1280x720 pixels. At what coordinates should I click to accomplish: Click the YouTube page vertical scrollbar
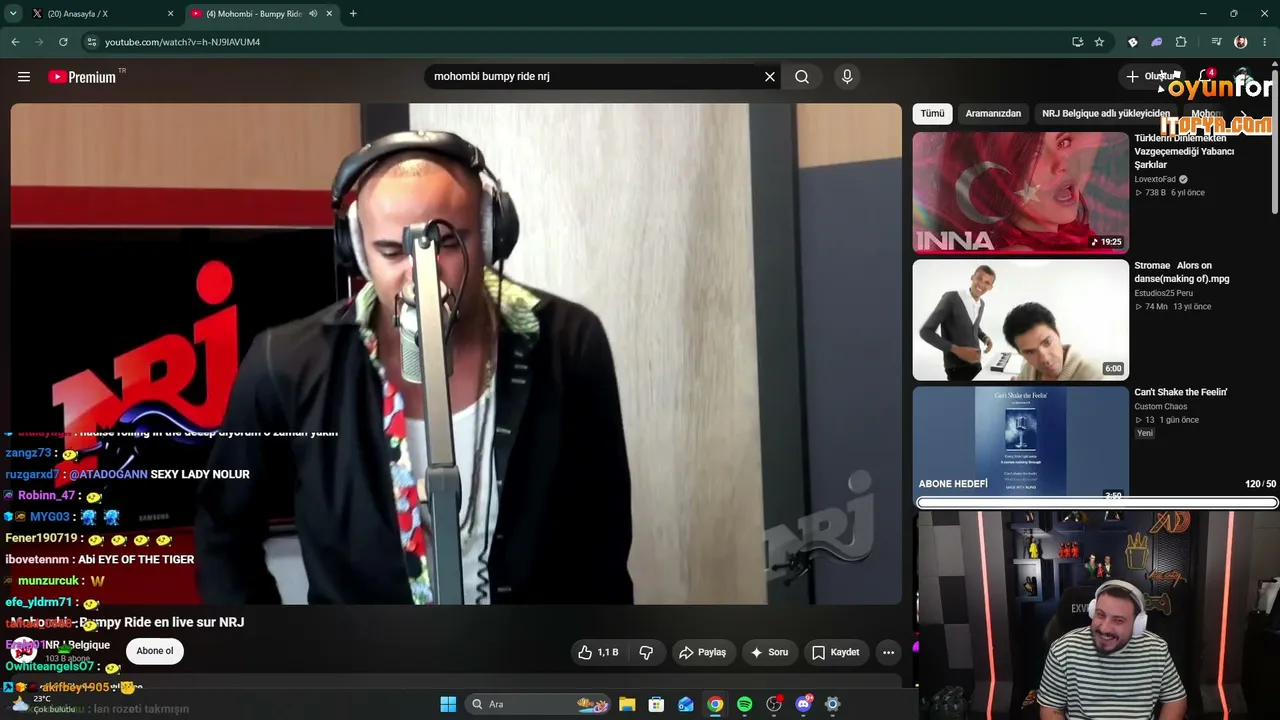[x=1275, y=140]
